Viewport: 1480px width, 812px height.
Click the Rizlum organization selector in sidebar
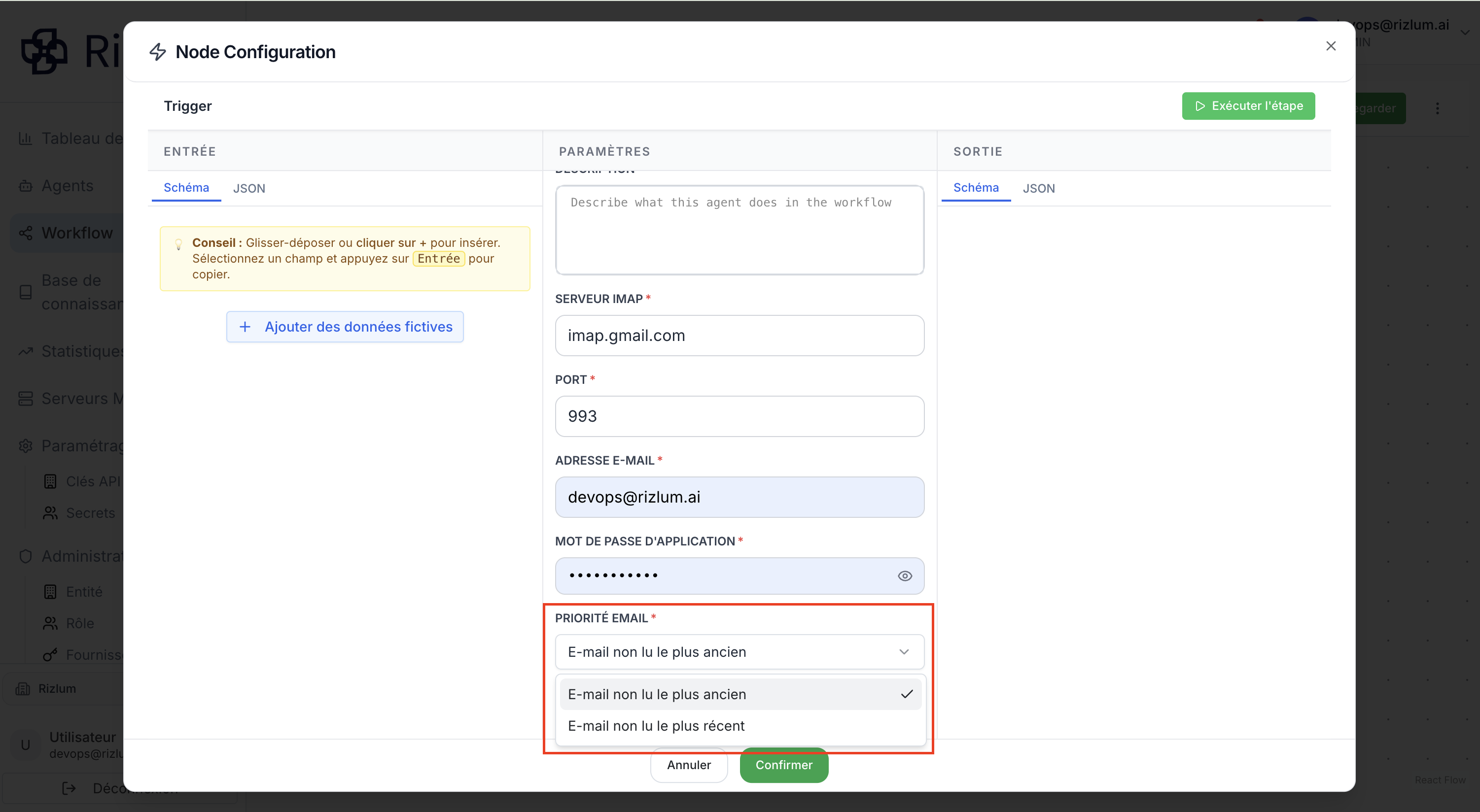63,688
